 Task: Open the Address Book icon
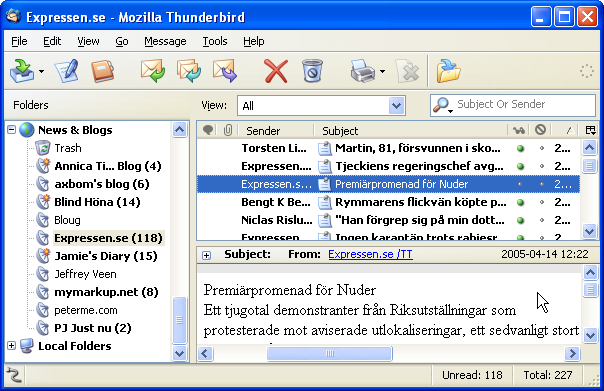pyautogui.click(x=103, y=71)
